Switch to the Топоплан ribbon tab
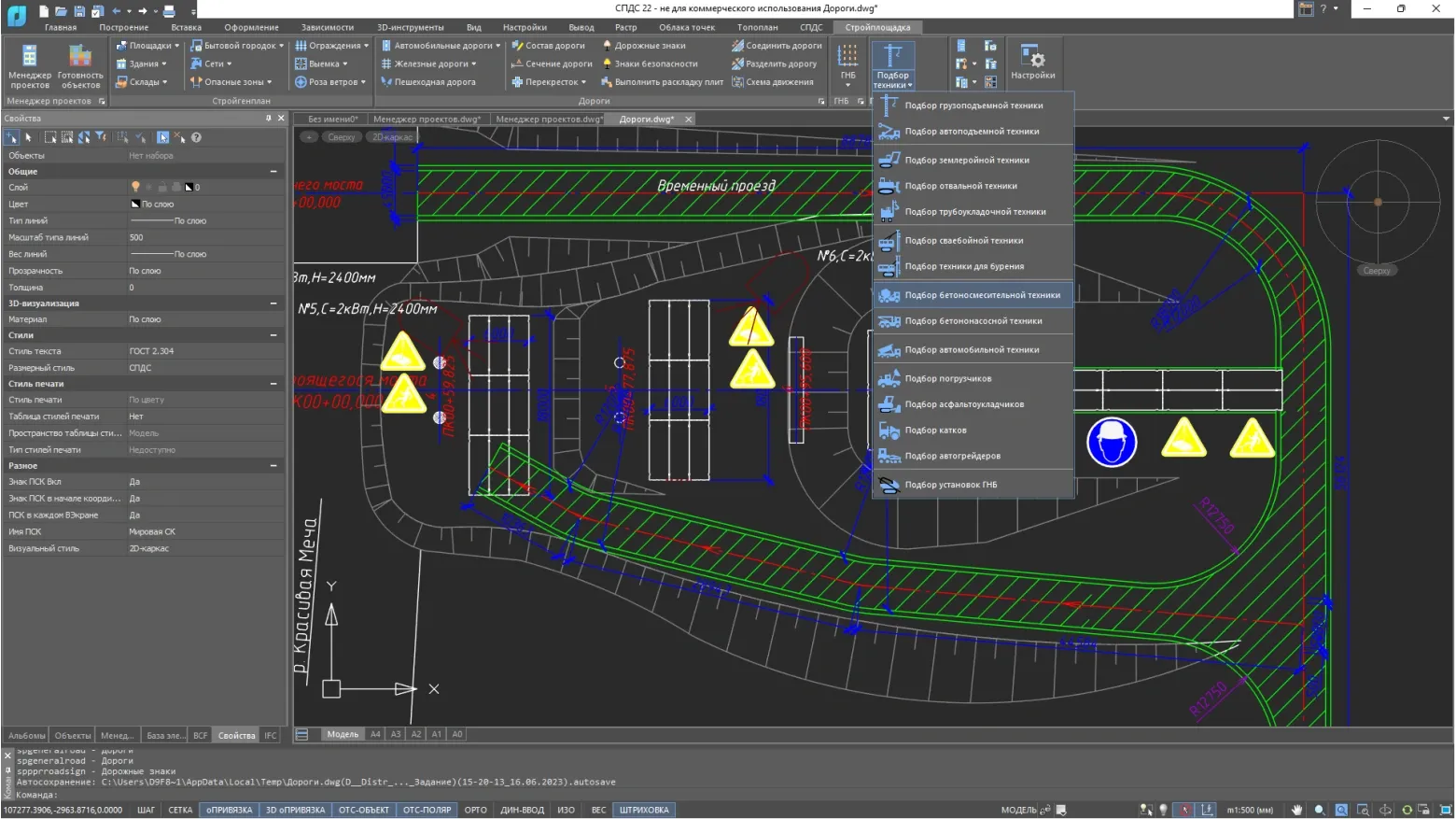 pos(757,27)
